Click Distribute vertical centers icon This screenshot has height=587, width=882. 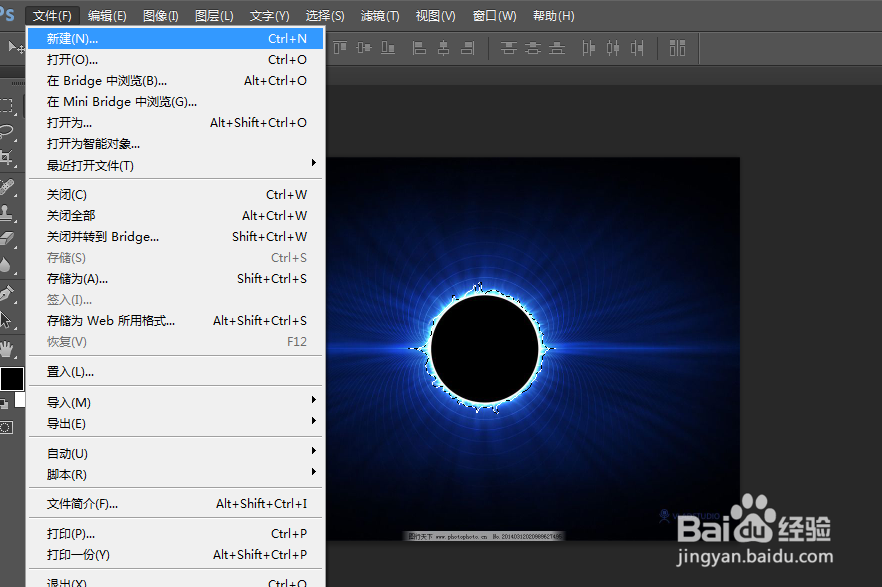point(533,48)
